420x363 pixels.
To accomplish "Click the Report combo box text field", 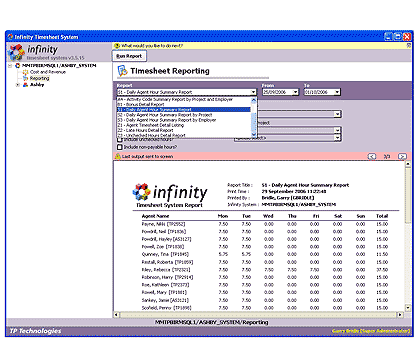I will 184,92.
